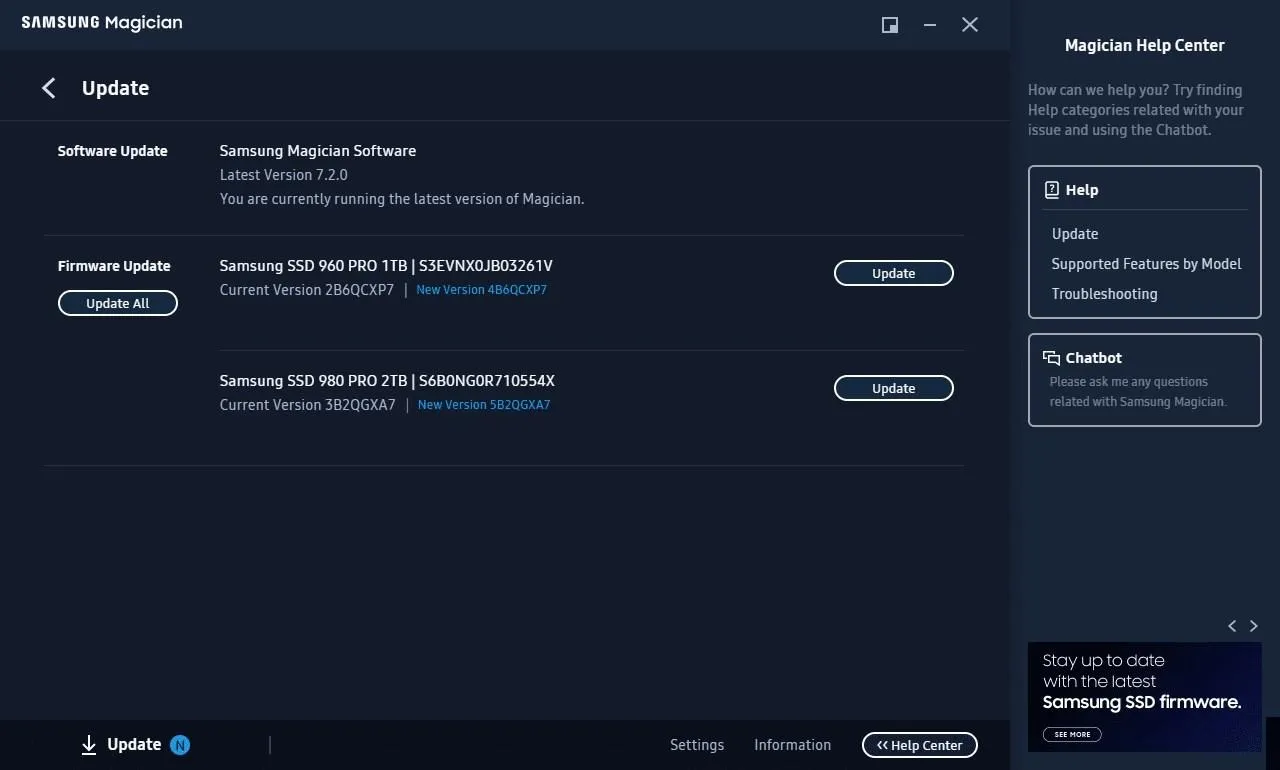Open Supported Features by Model help topic
Viewport: 1280px width, 770px height.
[1146, 264]
